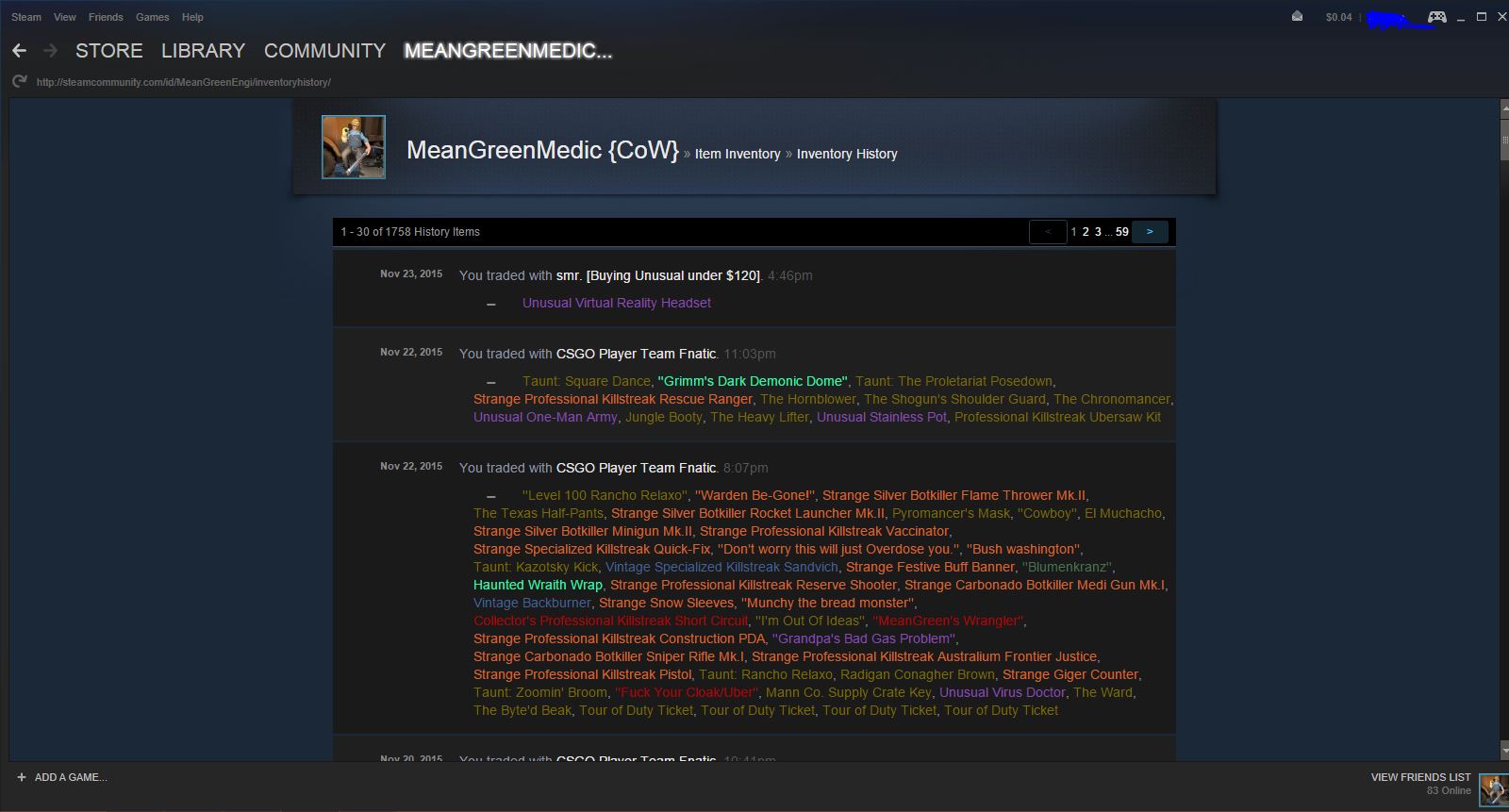Image resolution: width=1509 pixels, height=812 pixels.
Task: Click the browser back arrow
Action: pos(19,51)
